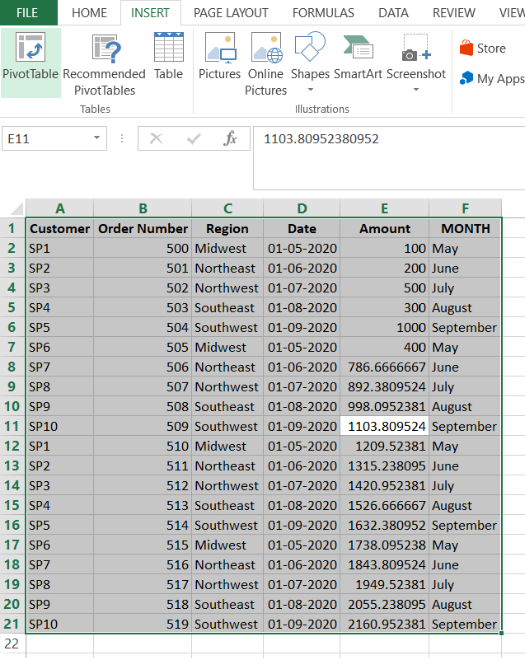Switch to the HOME tab
Viewport: 525px width, 658px height.
point(89,13)
